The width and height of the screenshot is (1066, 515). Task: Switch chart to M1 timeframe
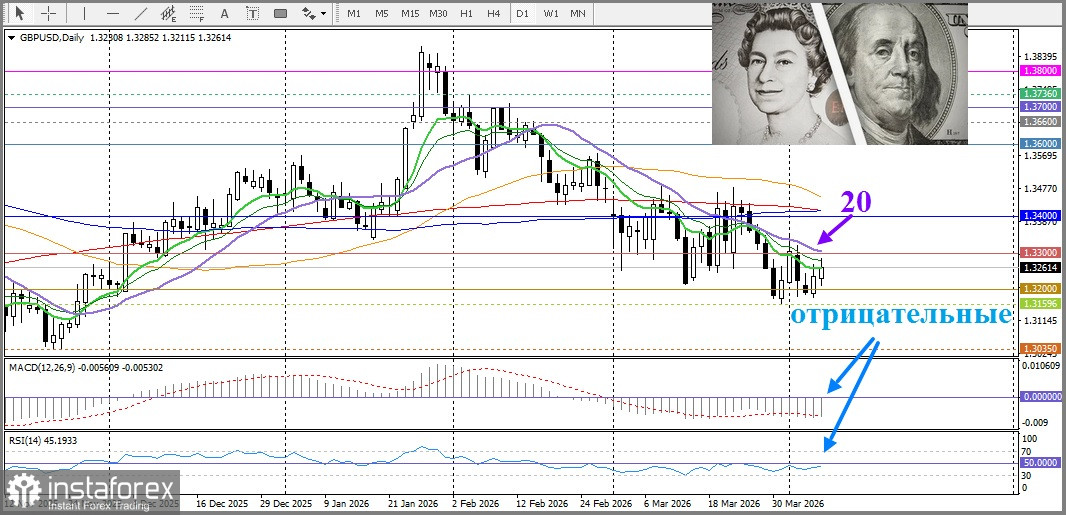pos(354,13)
